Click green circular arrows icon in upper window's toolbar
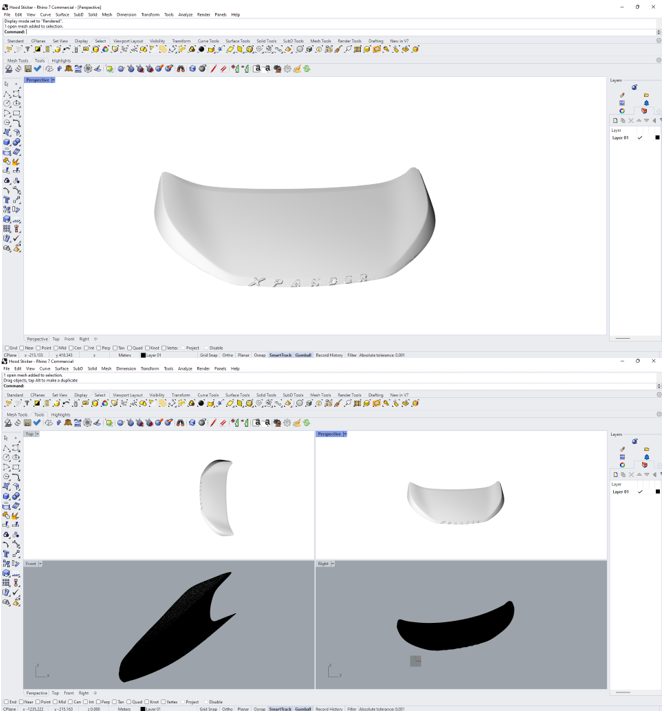 [307, 68]
